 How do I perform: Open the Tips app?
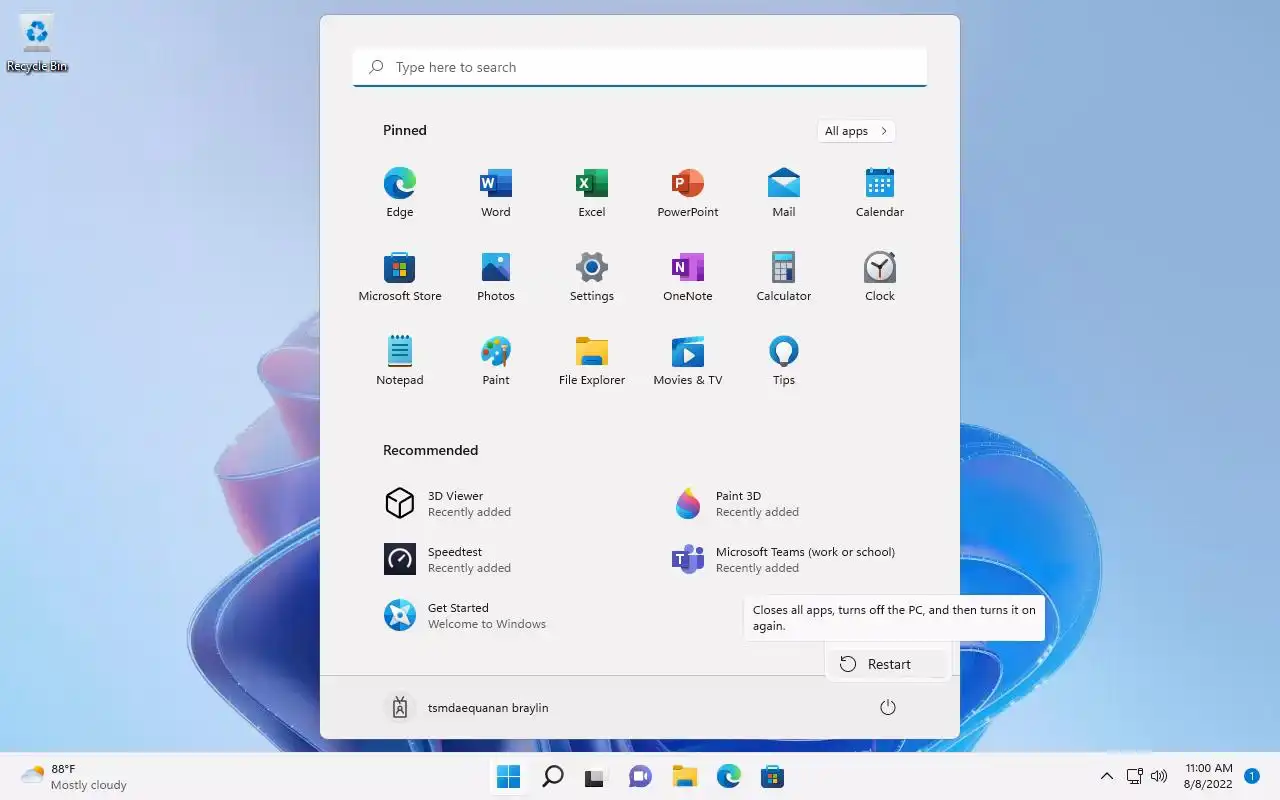pyautogui.click(x=784, y=361)
